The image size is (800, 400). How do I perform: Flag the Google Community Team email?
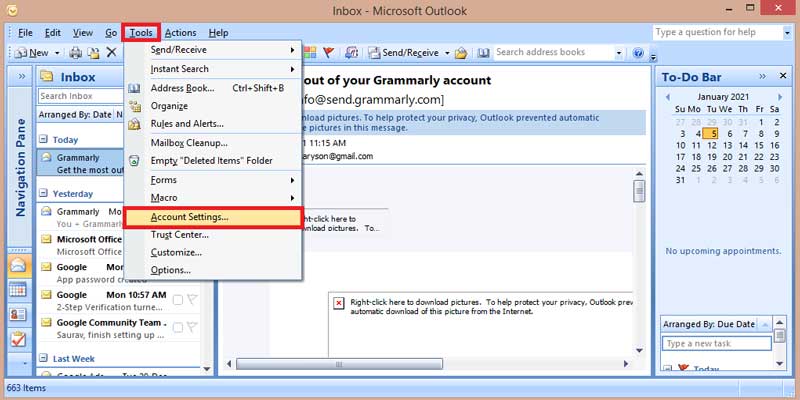click(192, 327)
